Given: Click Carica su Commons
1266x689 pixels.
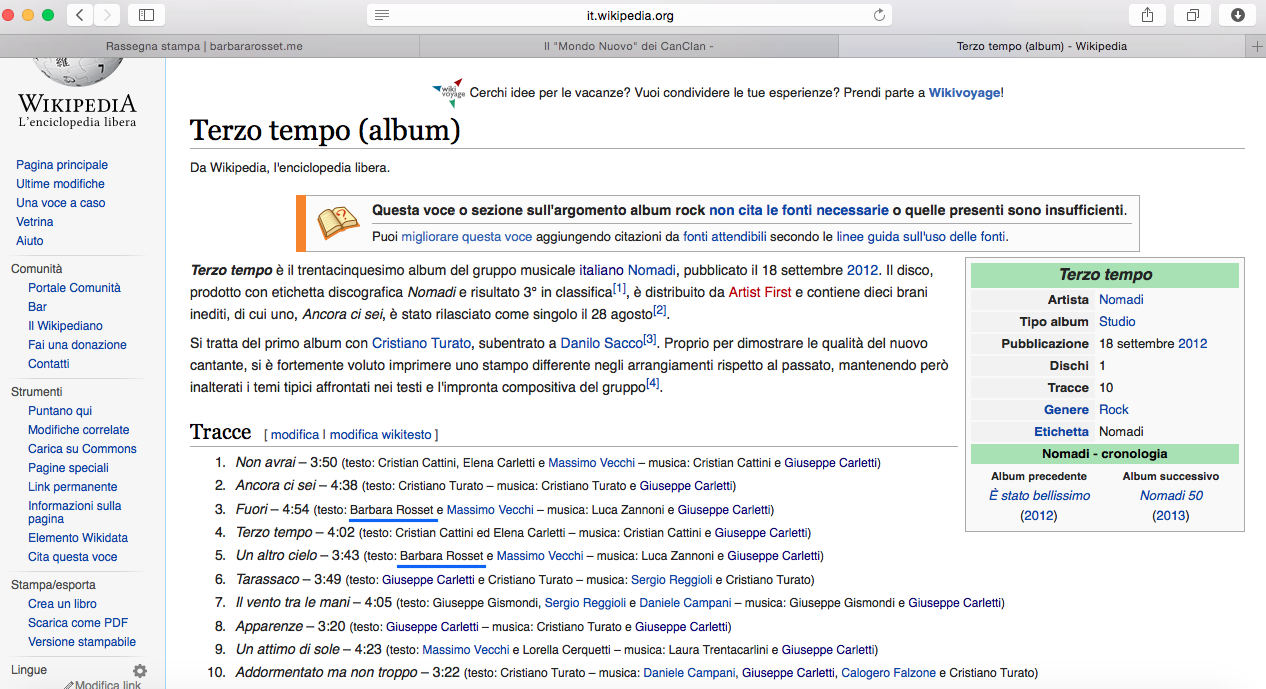Looking at the screenshot, I should click(x=82, y=449).
